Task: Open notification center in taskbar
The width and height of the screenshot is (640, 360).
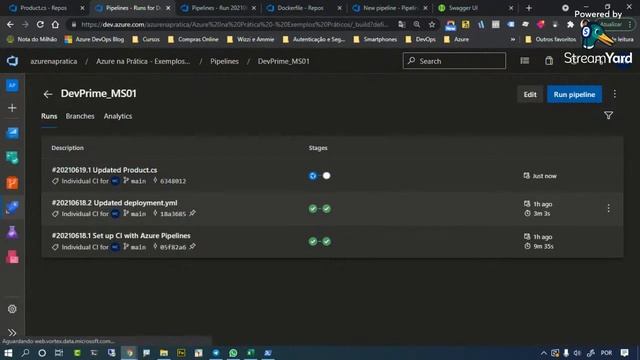Action: pos(624,353)
